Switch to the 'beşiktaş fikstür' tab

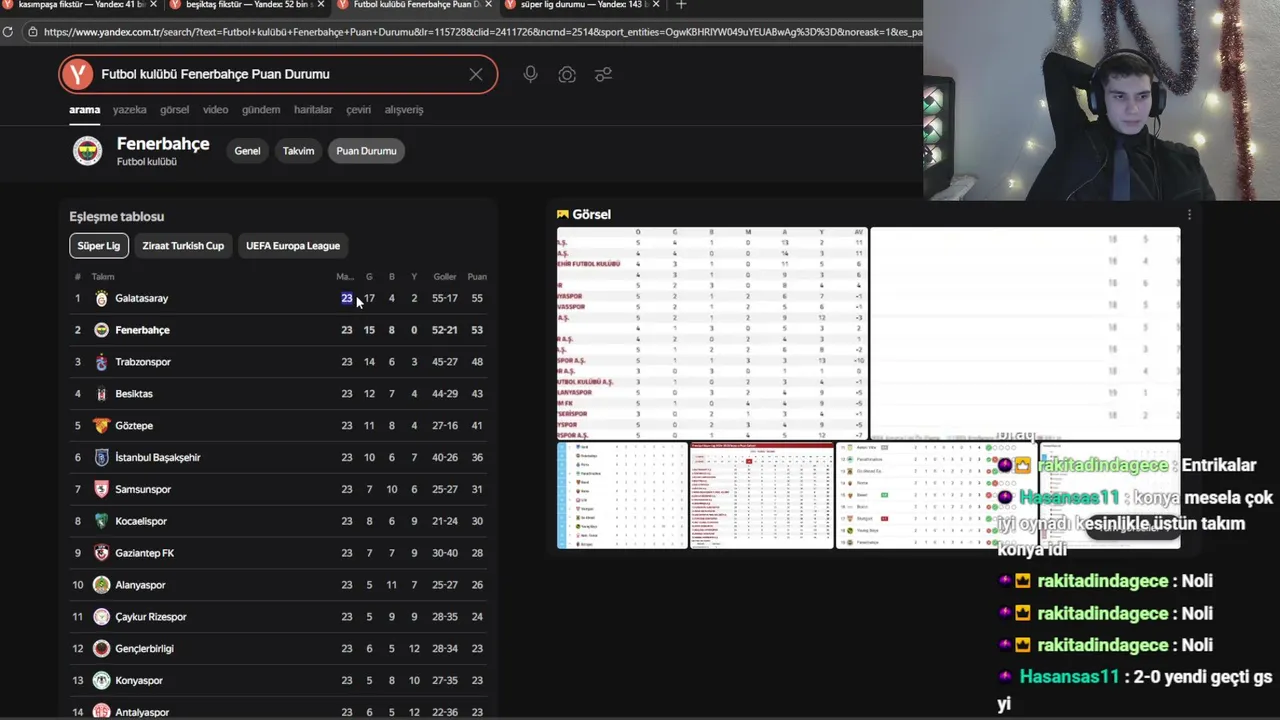click(248, 5)
